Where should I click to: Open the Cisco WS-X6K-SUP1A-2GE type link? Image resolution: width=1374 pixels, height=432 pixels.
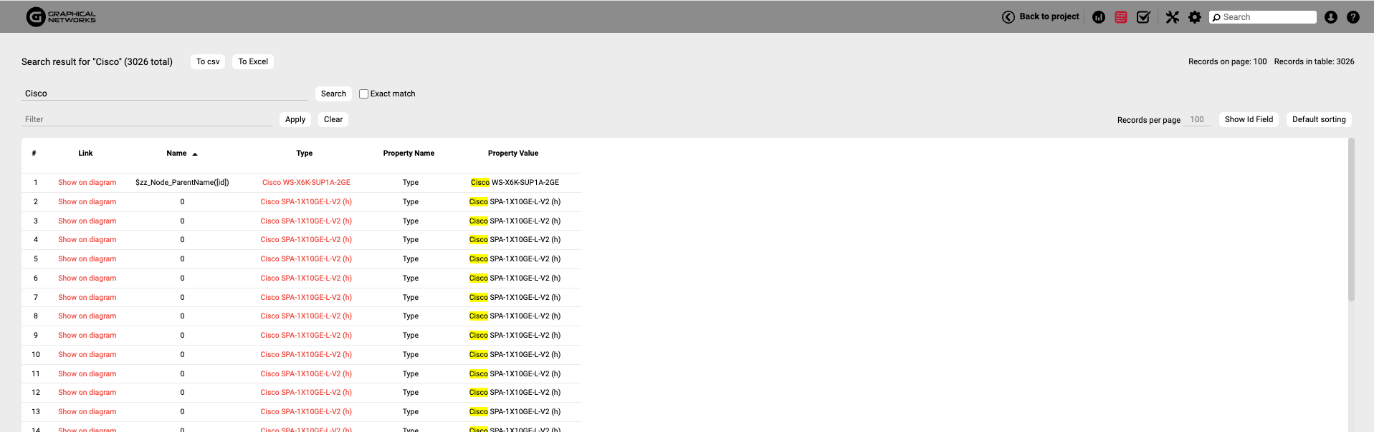click(306, 183)
